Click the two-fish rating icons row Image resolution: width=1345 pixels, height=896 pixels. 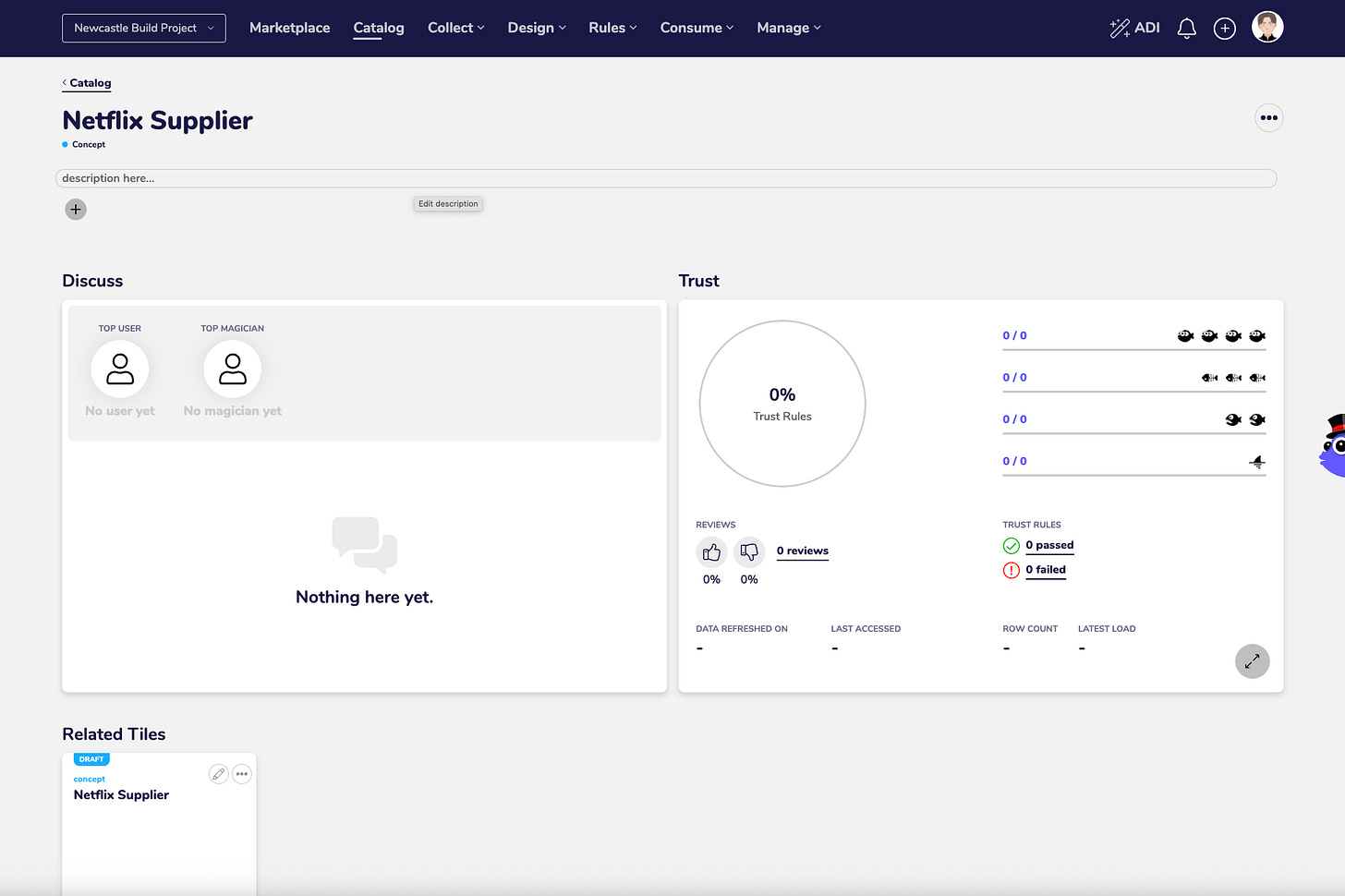pyautogui.click(x=1245, y=419)
